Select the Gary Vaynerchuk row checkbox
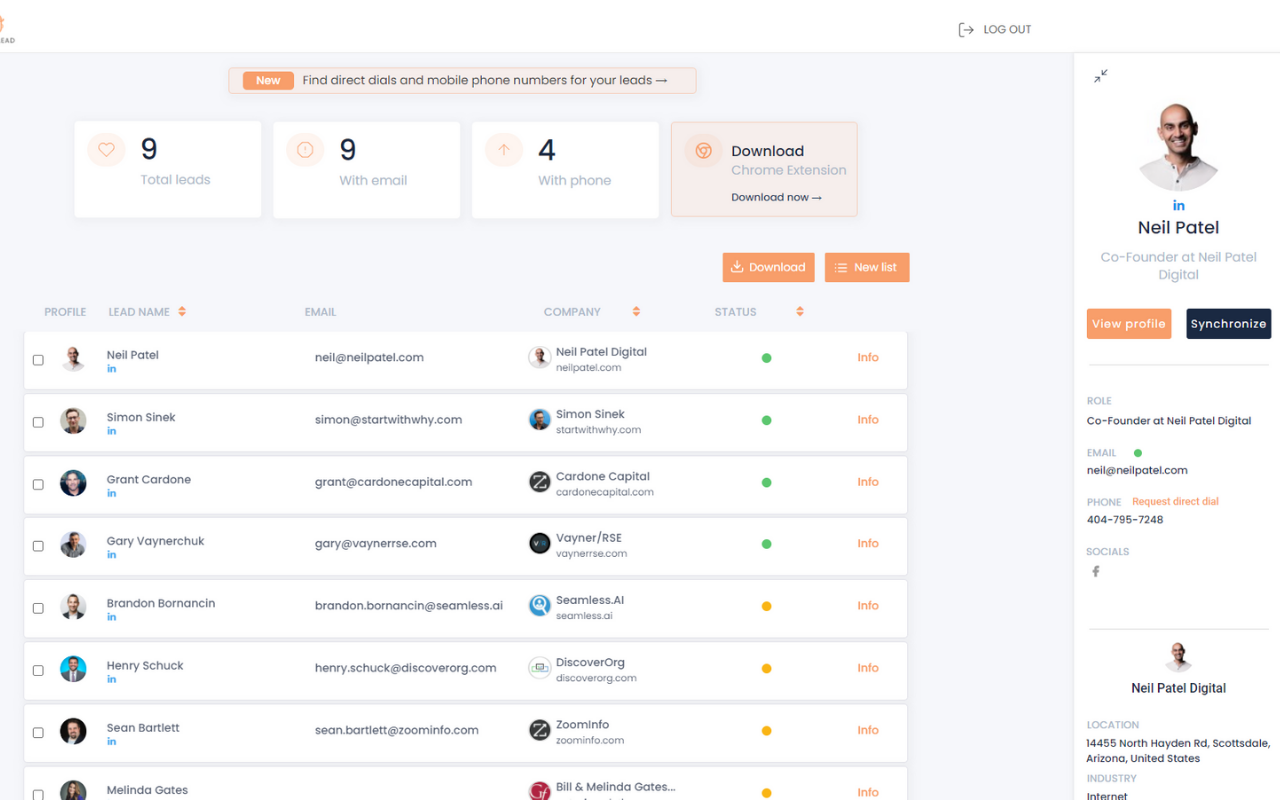The height and width of the screenshot is (800, 1280). point(38,546)
